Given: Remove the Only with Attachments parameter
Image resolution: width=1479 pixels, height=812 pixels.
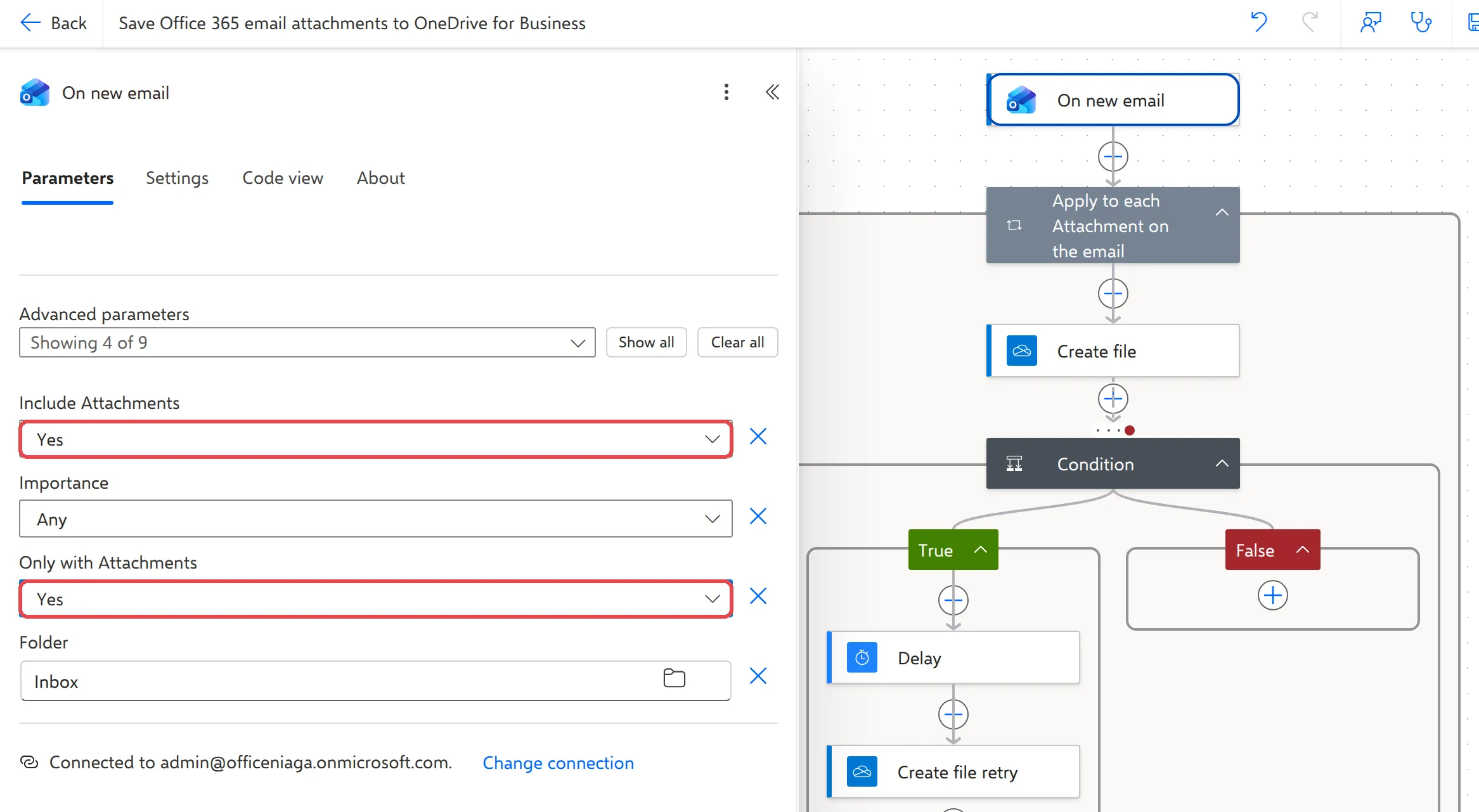Looking at the screenshot, I should (x=758, y=596).
